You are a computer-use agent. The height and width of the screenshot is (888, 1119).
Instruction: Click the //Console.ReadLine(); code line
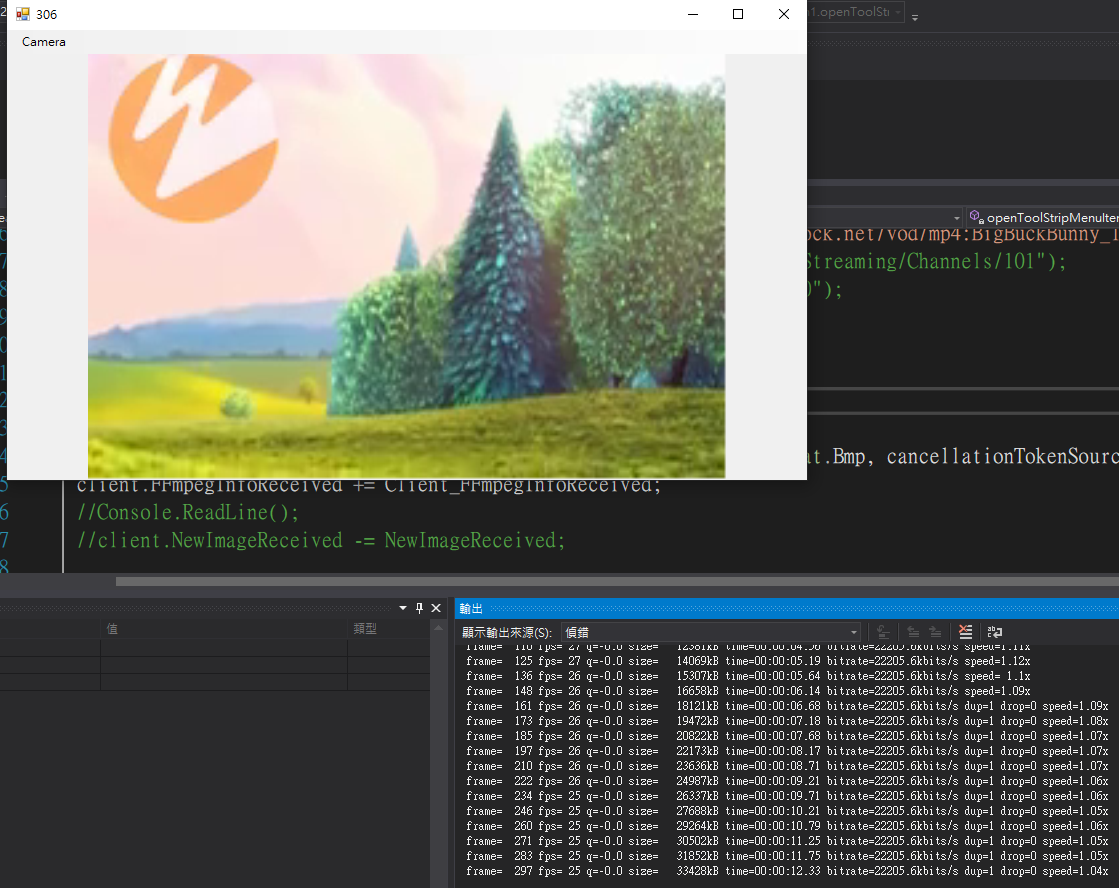188,513
